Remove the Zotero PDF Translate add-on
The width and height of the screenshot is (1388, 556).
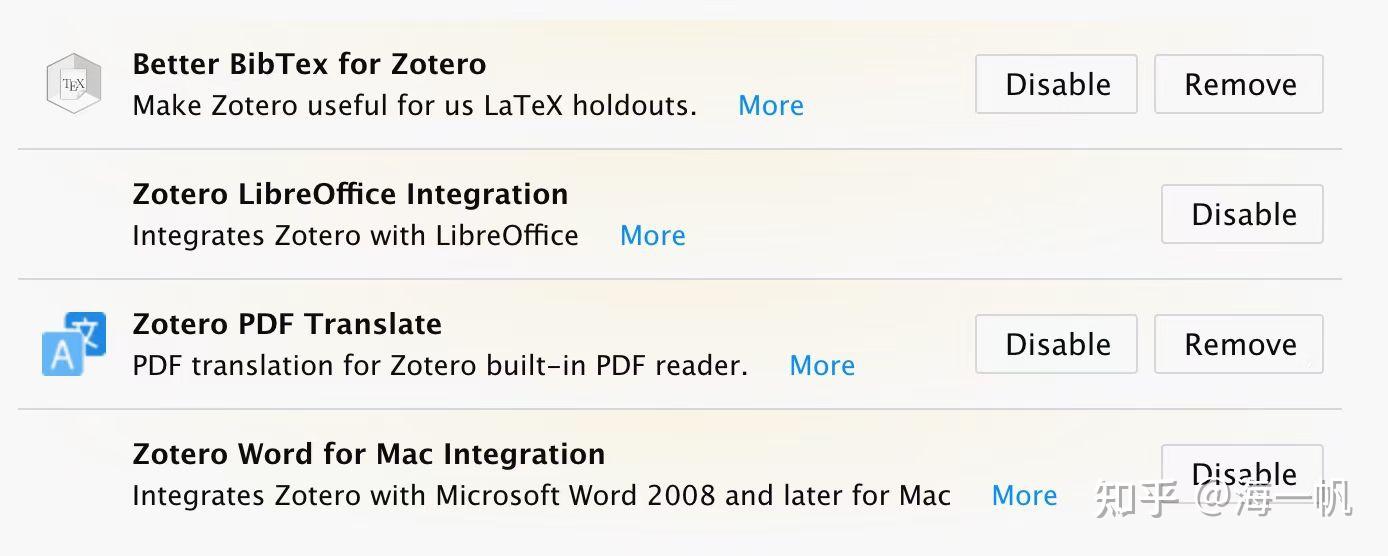click(x=1239, y=344)
